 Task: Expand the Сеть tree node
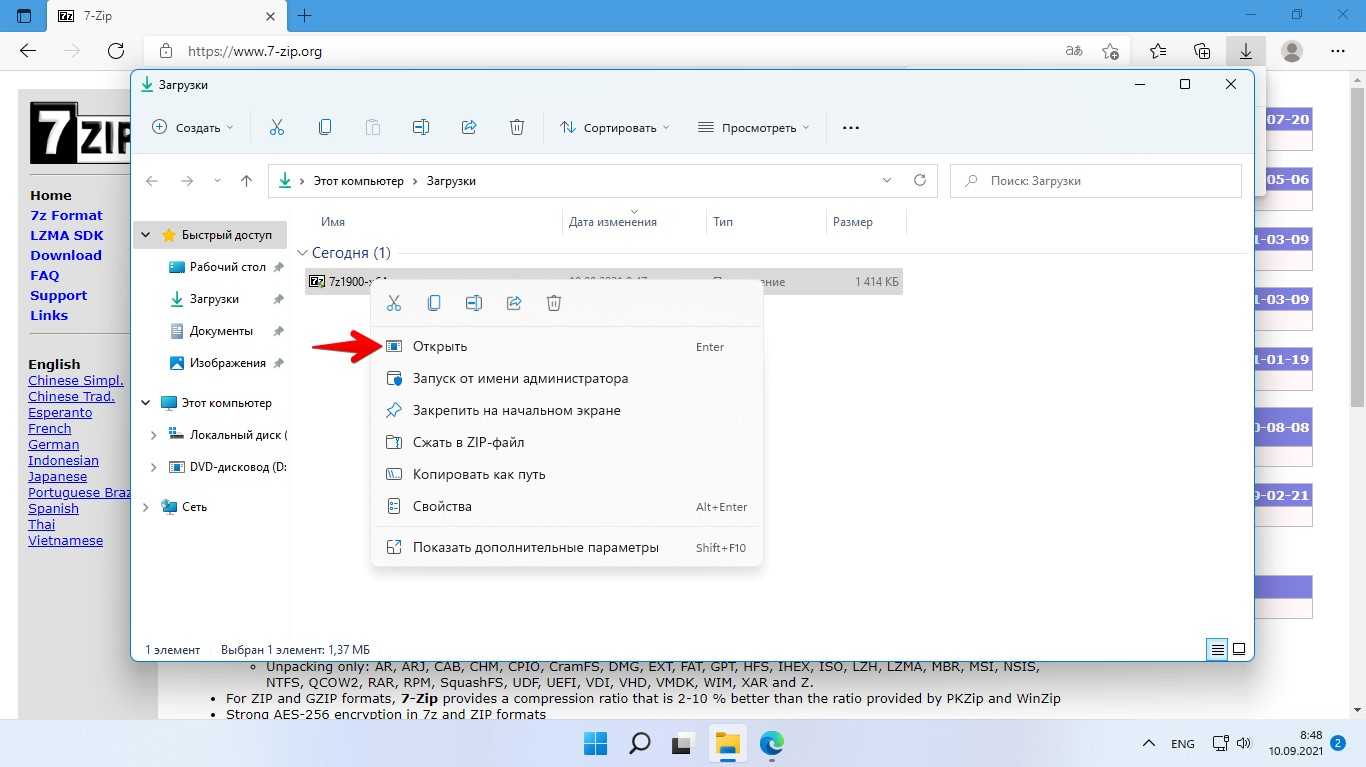[x=146, y=507]
